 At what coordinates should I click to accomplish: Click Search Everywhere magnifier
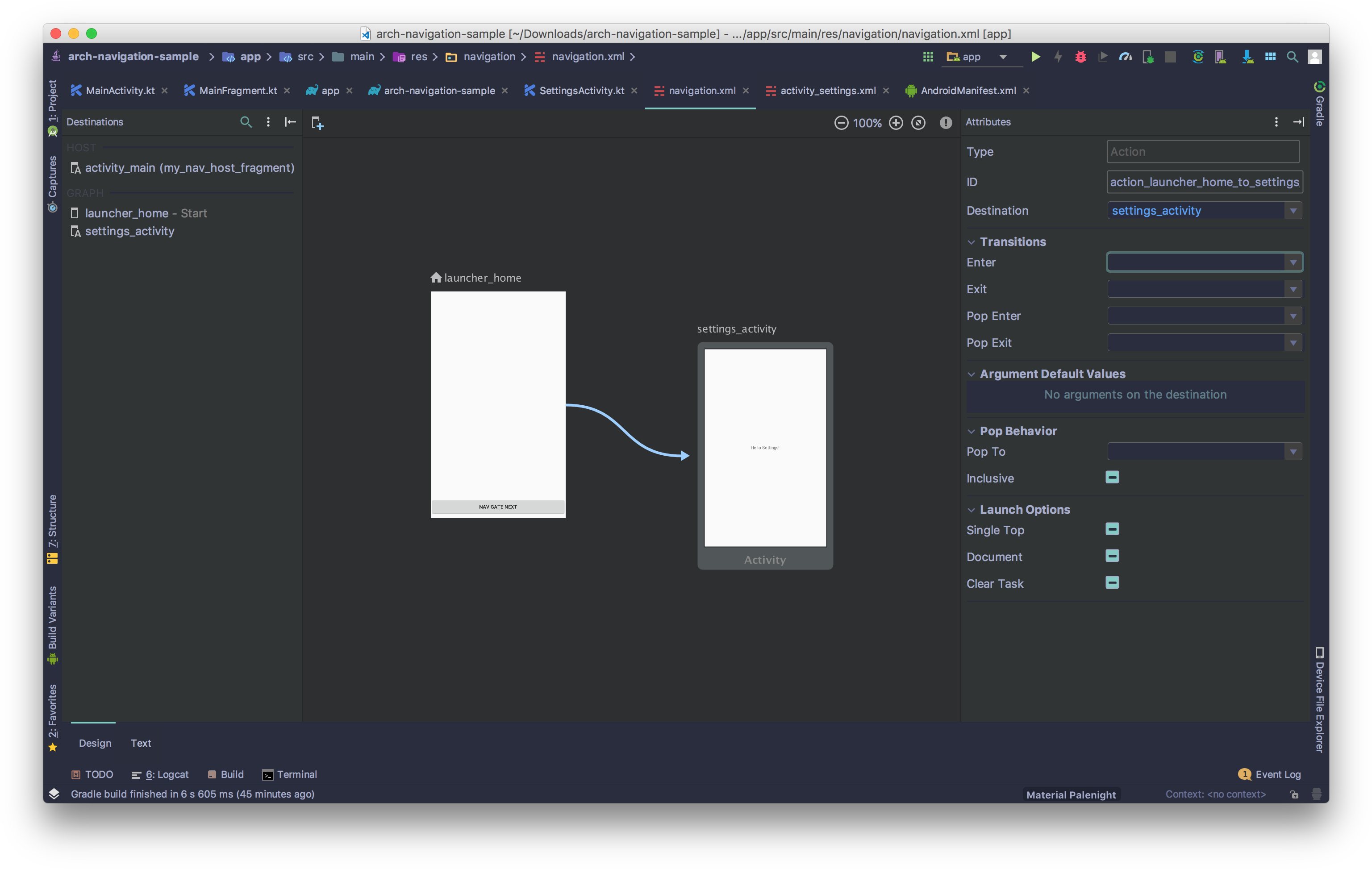(x=1292, y=57)
